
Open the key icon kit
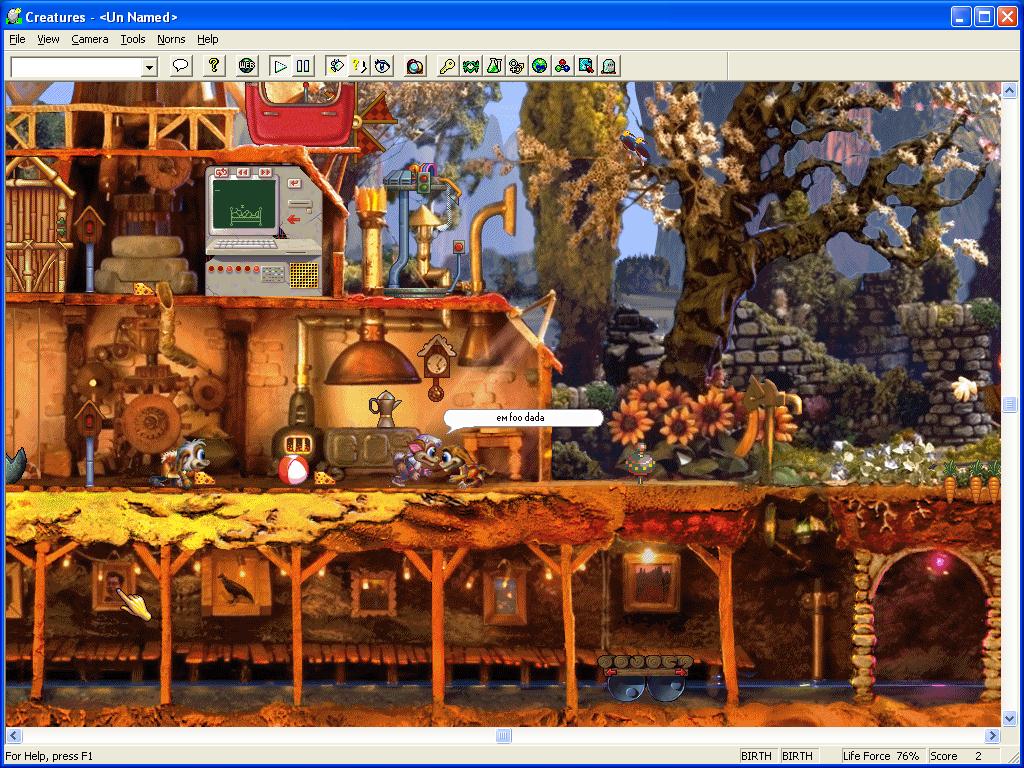[x=448, y=66]
